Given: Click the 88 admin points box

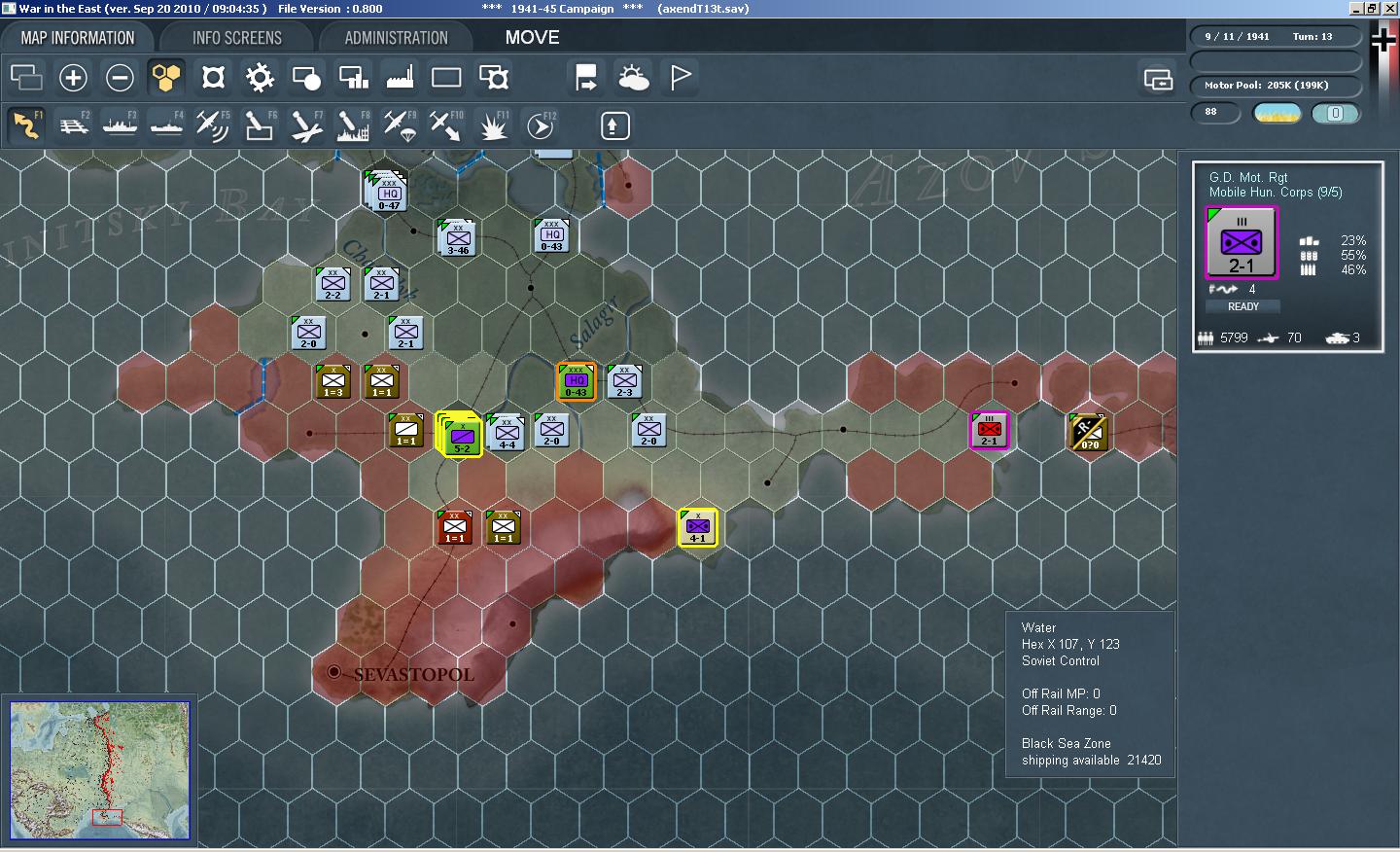Looking at the screenshot, I should 1215,112.
